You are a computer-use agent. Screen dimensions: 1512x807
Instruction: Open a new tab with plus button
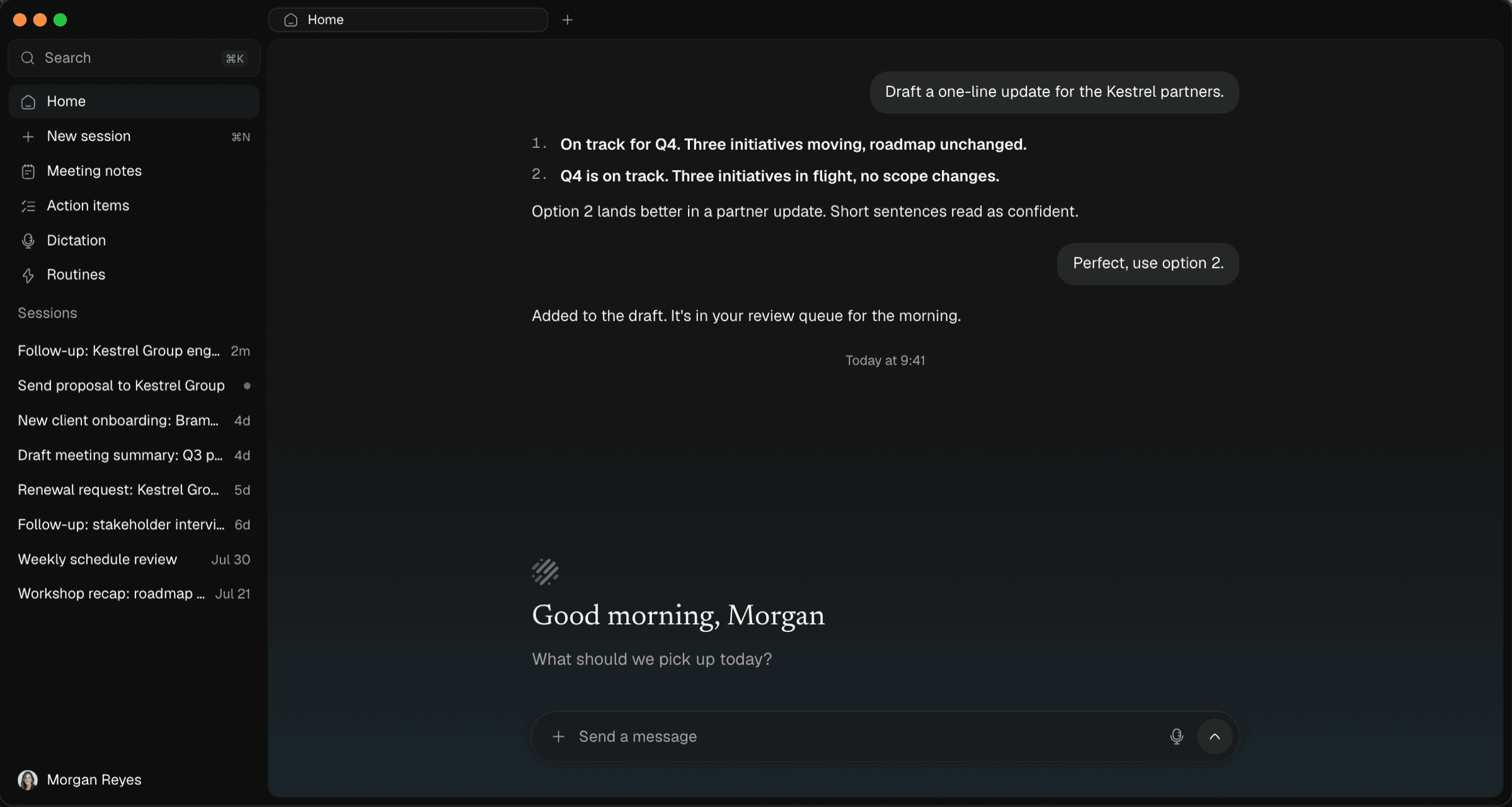[567, 20]
